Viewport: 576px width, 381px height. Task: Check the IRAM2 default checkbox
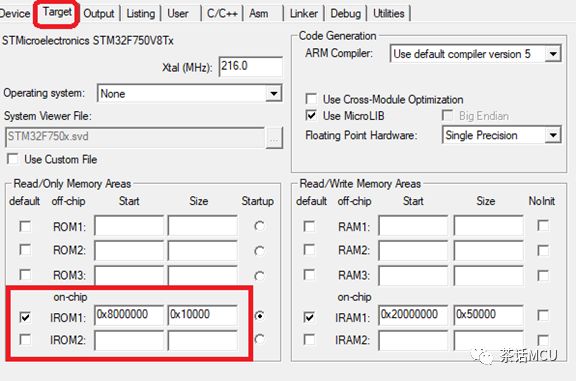point(309,339)
